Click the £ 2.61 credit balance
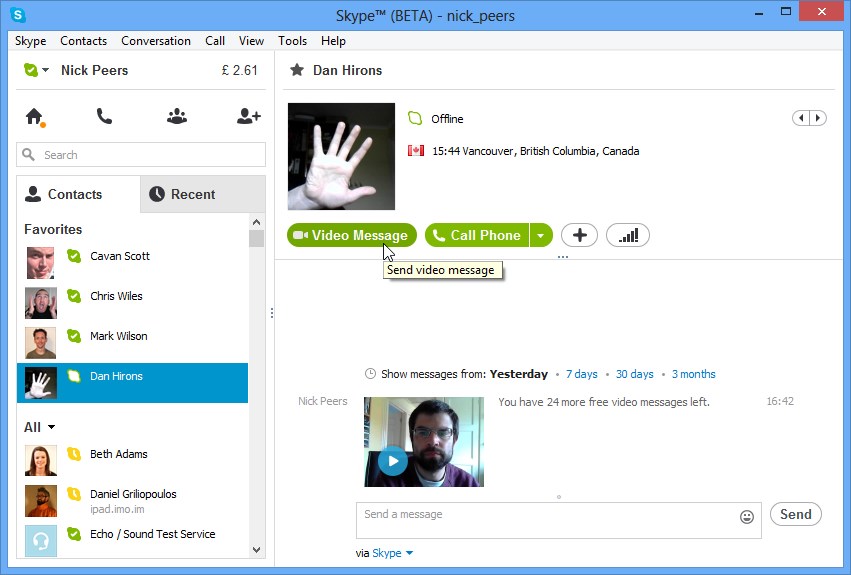Screen dimensions: 851x575 point(239,70)
